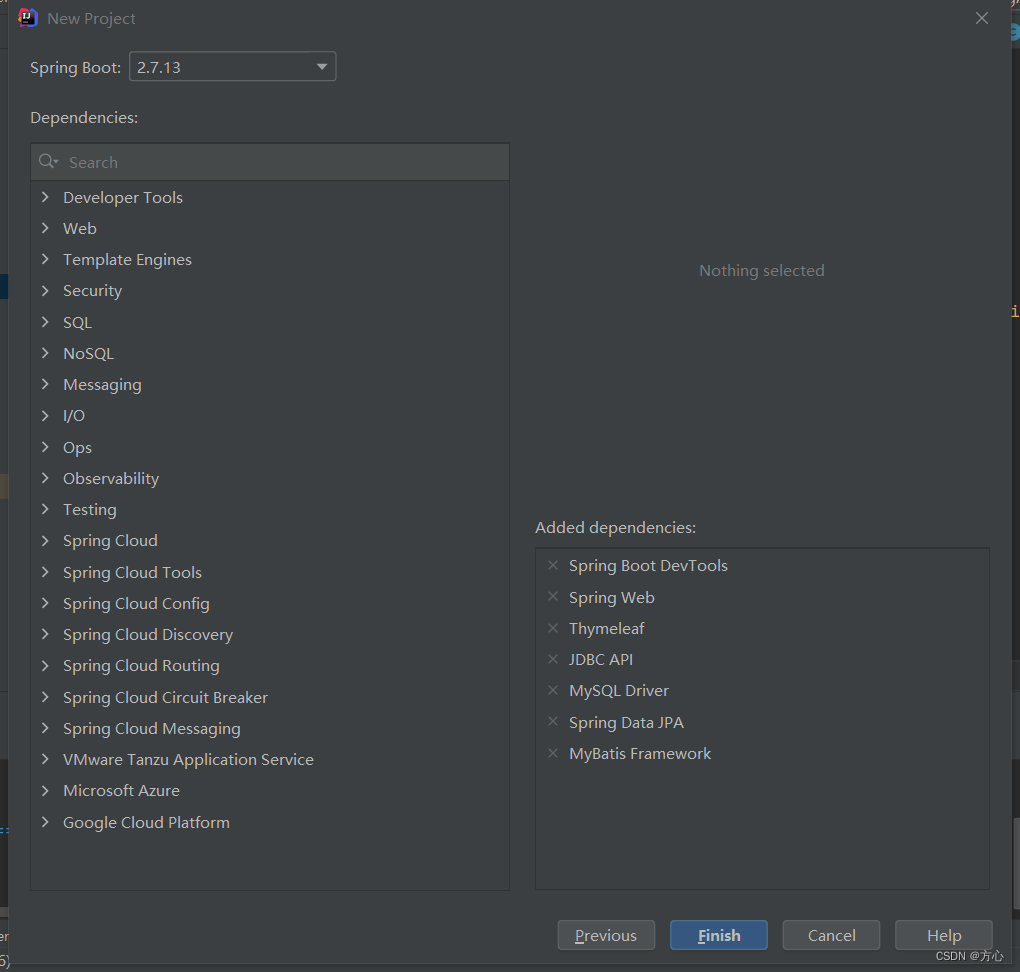Select the Google Cloud Platform label

pos(146,822)
